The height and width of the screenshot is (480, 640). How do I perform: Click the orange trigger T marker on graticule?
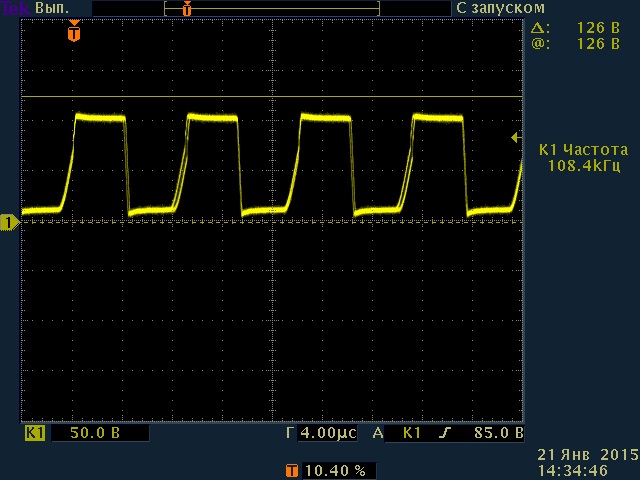(74, 33)
